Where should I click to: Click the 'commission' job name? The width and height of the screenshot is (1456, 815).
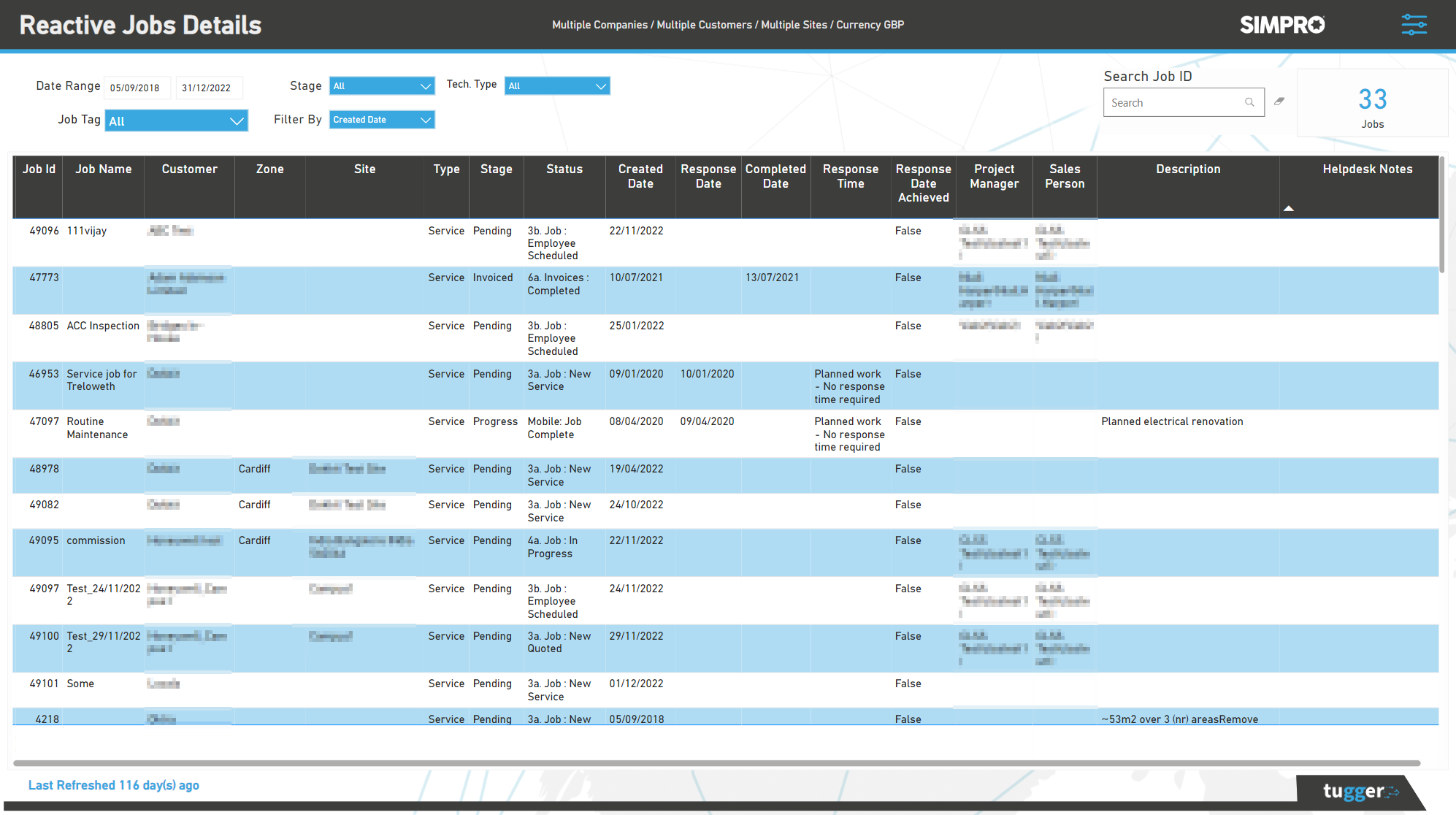(x=96, y=540)
